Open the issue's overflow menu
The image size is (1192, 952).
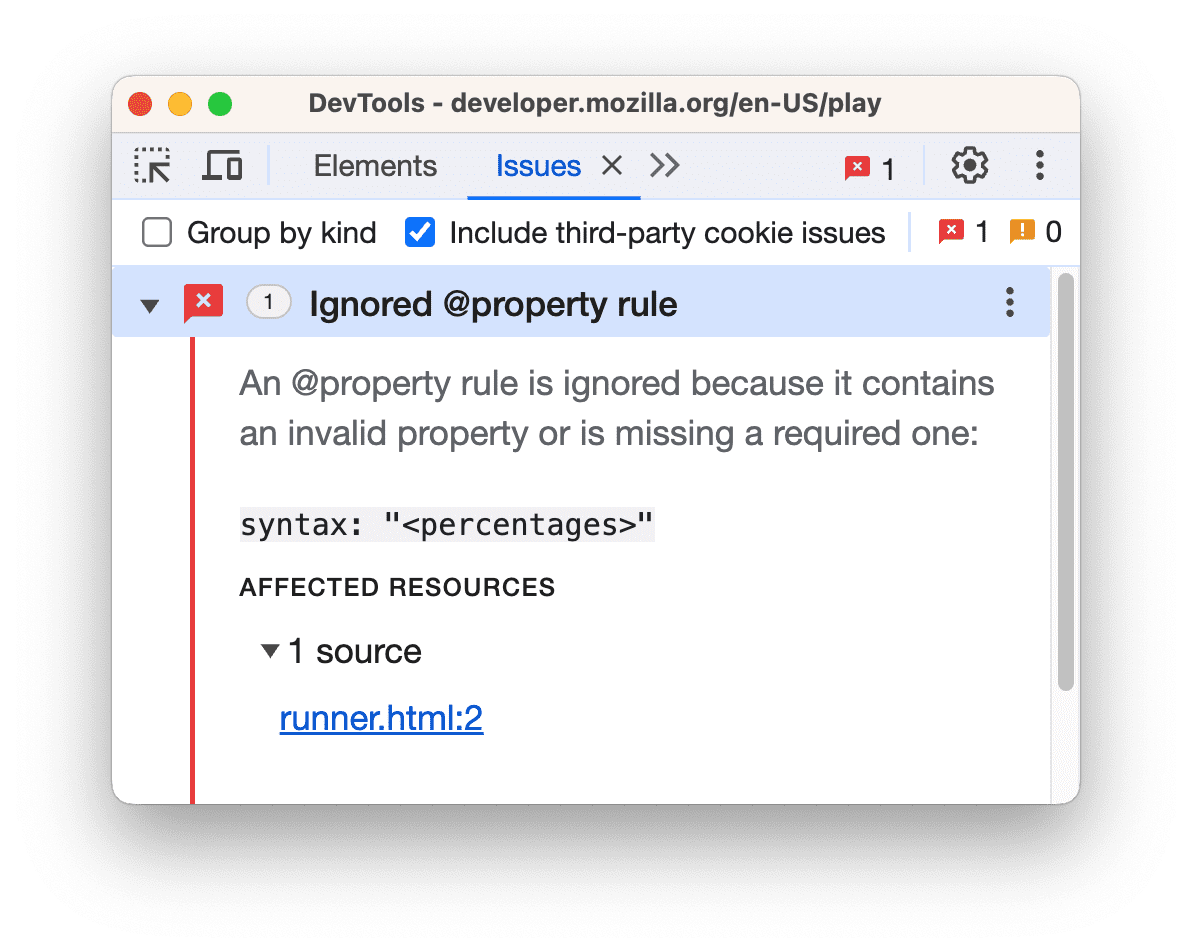(1010, 302)
